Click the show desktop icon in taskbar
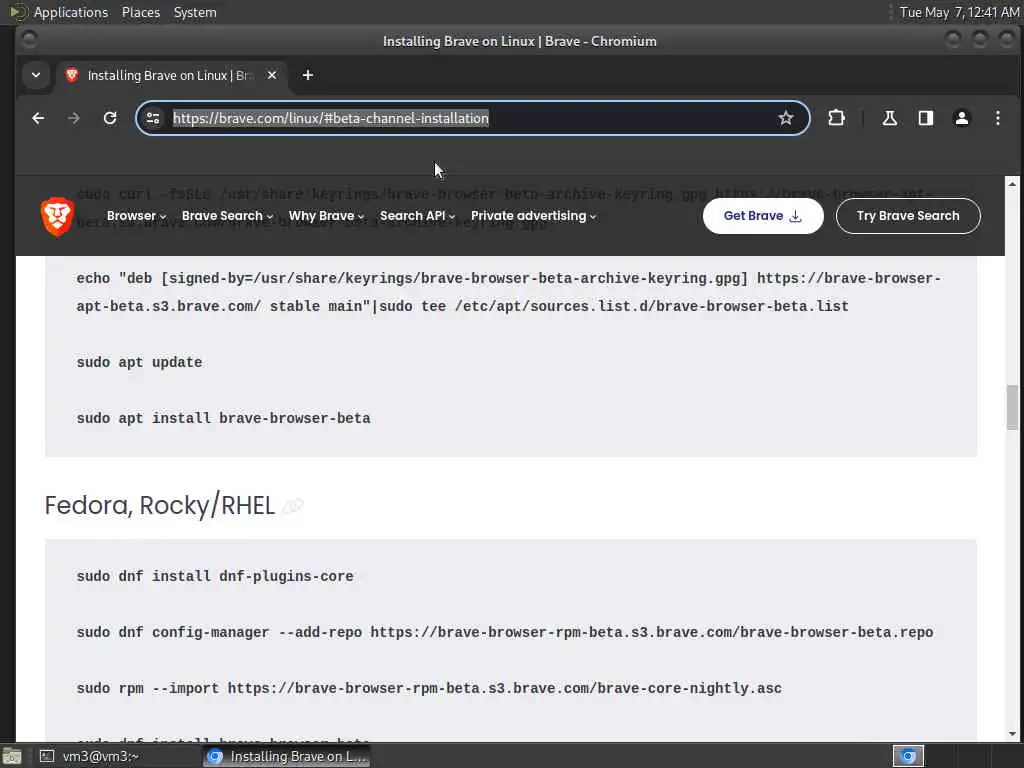This screenshot has height=768, width=1024. [x=12, y=756]
